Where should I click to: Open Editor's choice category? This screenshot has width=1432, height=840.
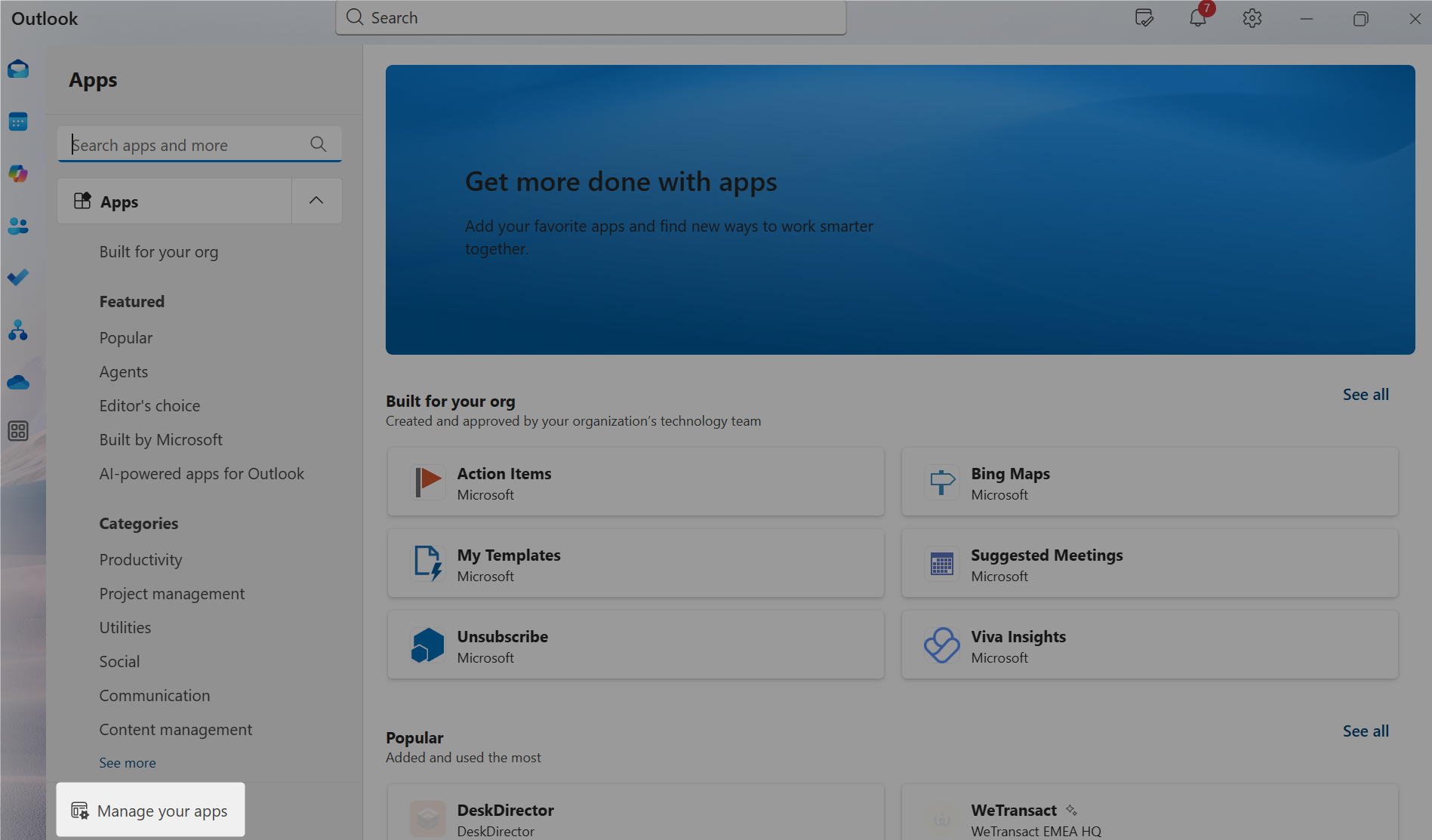click(149, 406)
